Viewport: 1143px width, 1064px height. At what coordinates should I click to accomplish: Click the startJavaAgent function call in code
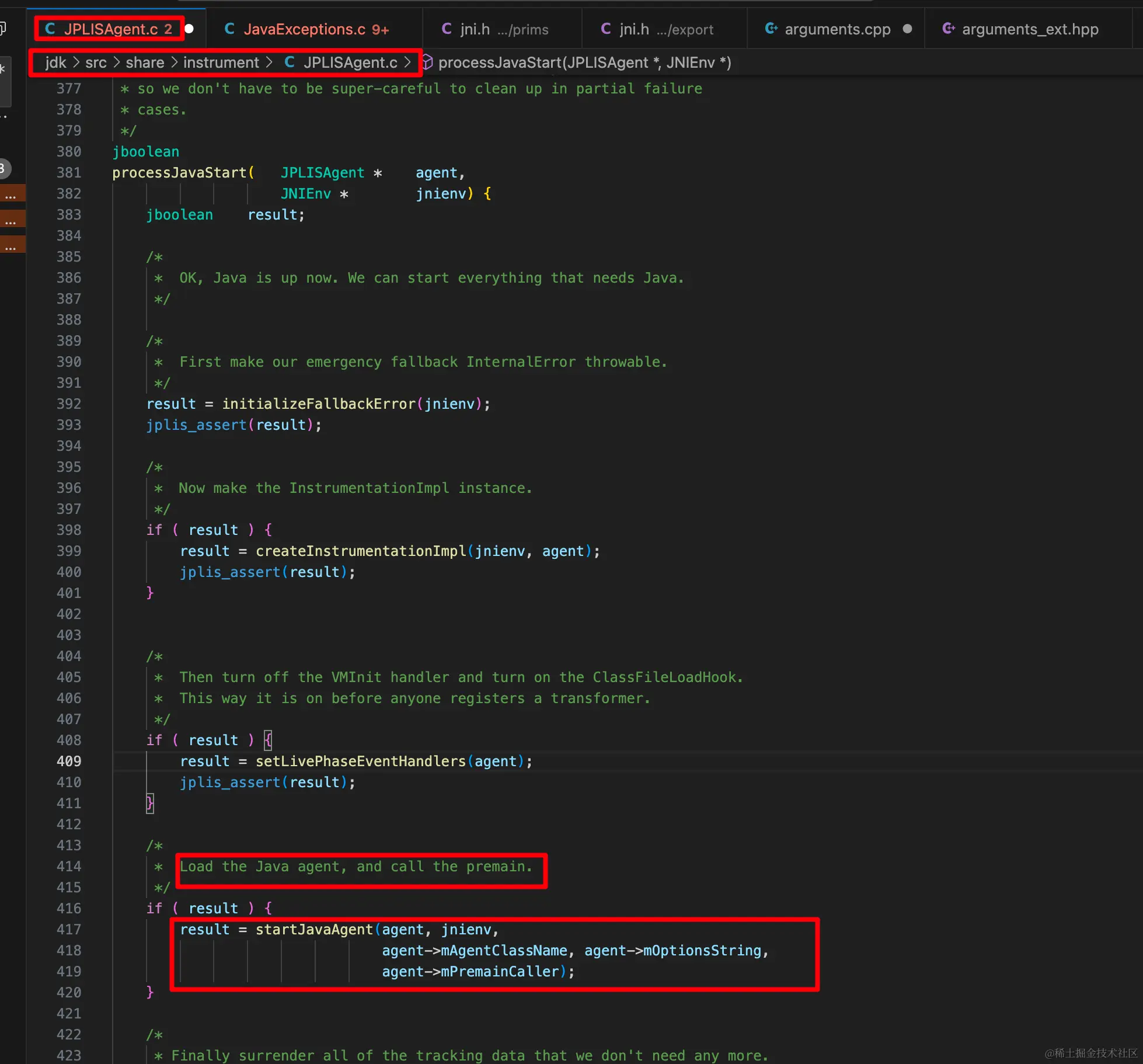click(314, 929)
